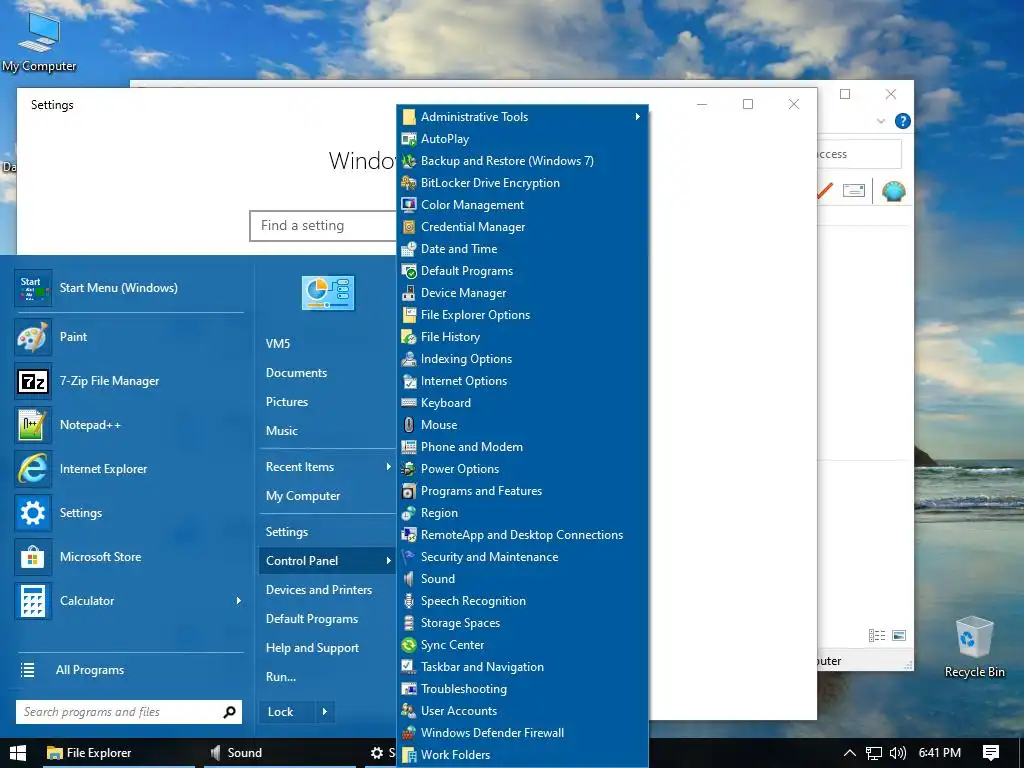The width and height of the screenshot is (1024, 768).
Task: Open the Action Center notifications
Action: (x=991, y=753)
